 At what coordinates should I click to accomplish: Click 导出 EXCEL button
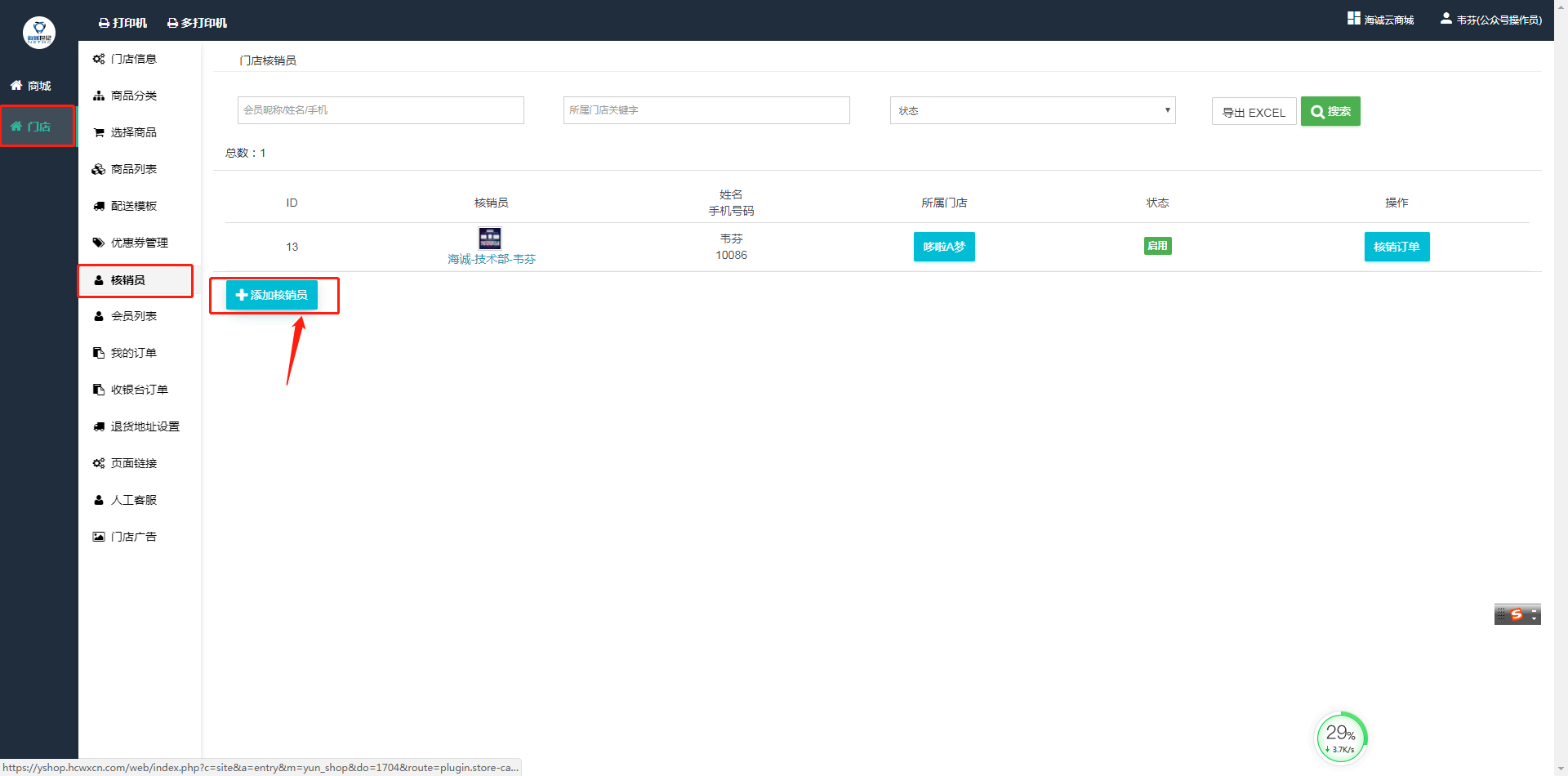(x=1254, y=112)
